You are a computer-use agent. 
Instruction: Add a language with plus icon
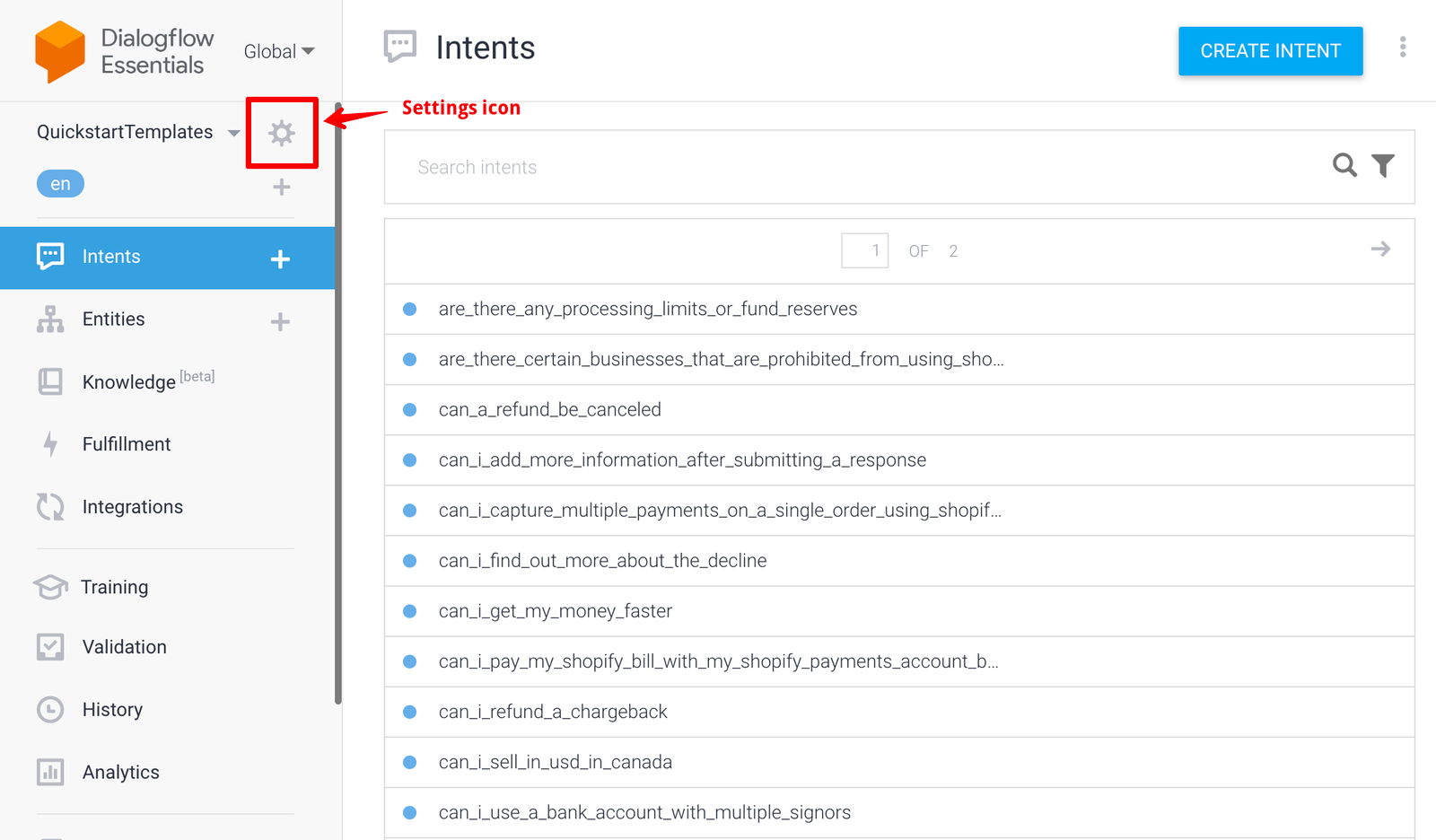coord(282,187)
